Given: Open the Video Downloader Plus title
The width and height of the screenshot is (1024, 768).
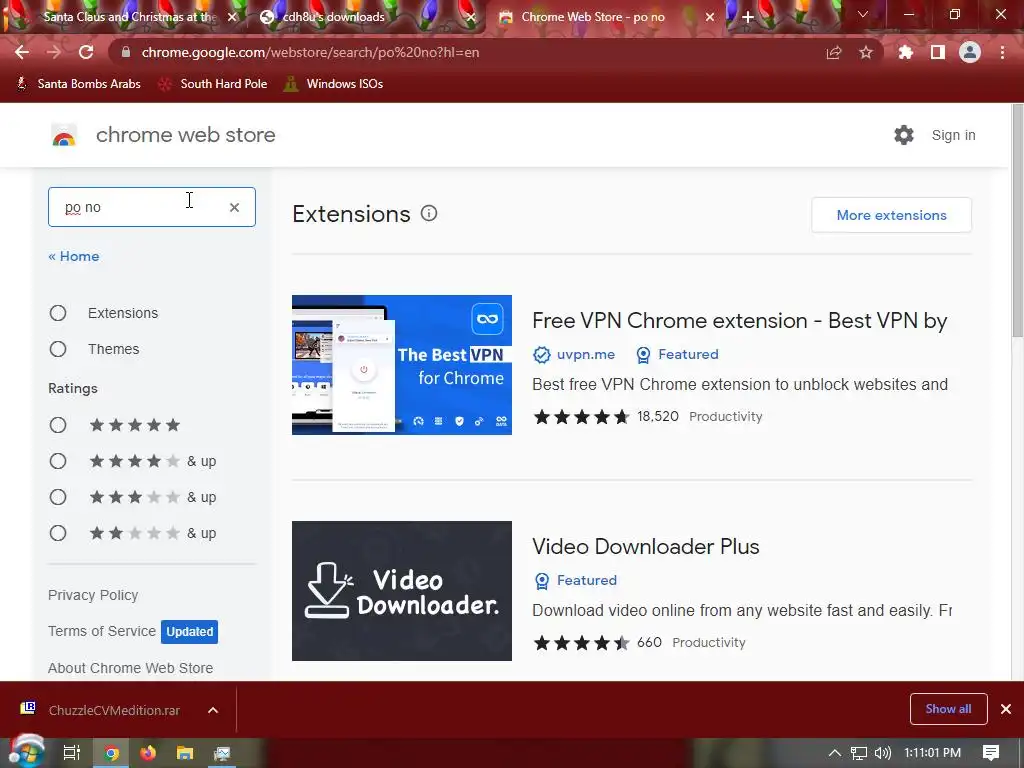Looking at the screenshot, I should 646,547.
